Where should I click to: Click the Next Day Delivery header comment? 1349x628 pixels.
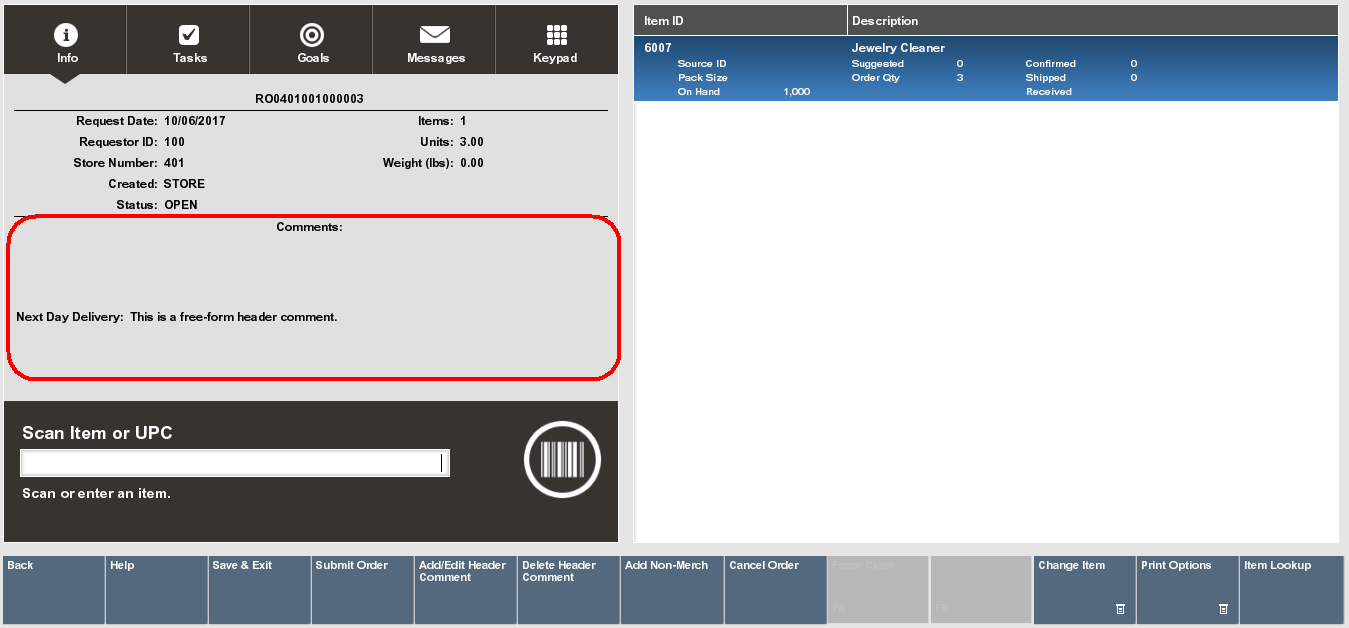coord(177,317)
